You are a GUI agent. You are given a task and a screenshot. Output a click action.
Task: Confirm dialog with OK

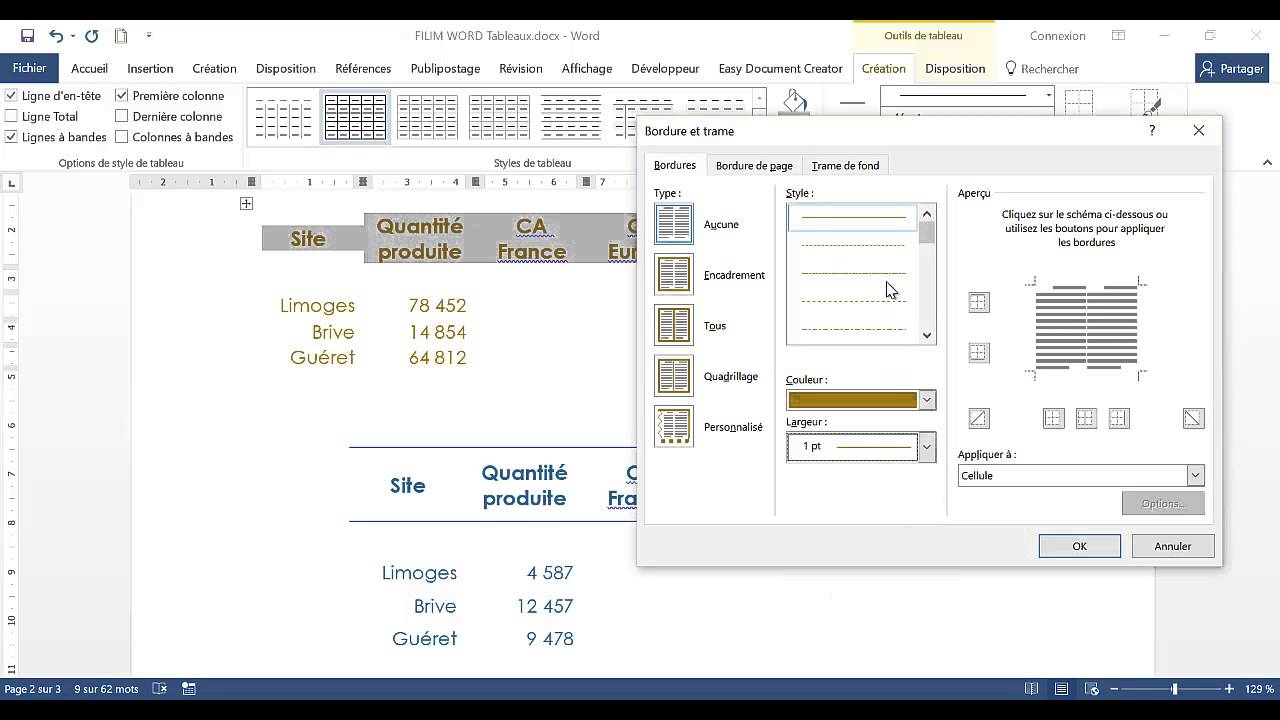pyautogui.click(x=1079, y=546)
